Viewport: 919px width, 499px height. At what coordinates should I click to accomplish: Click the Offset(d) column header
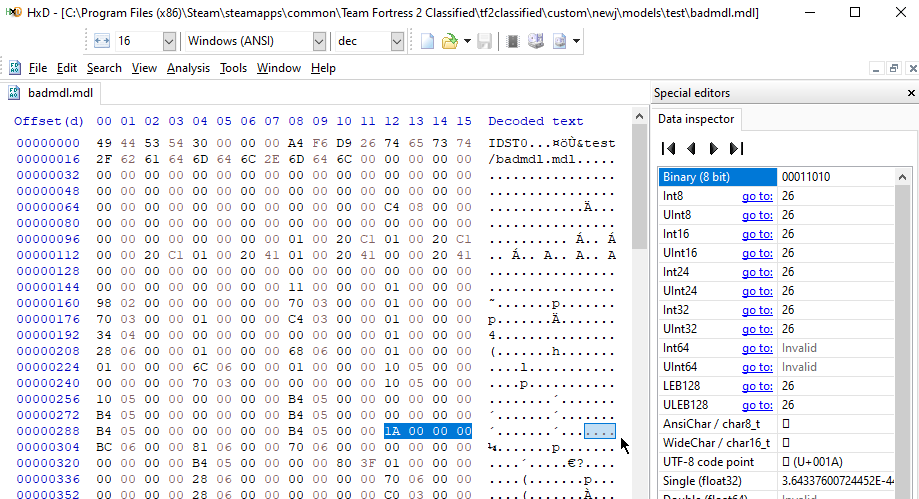[x=49, y=121]
